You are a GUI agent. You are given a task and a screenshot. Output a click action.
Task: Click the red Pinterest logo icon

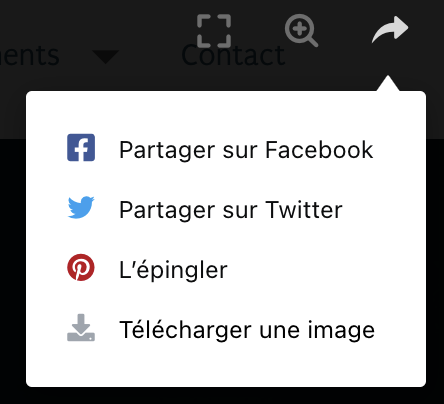coord(81,267)
